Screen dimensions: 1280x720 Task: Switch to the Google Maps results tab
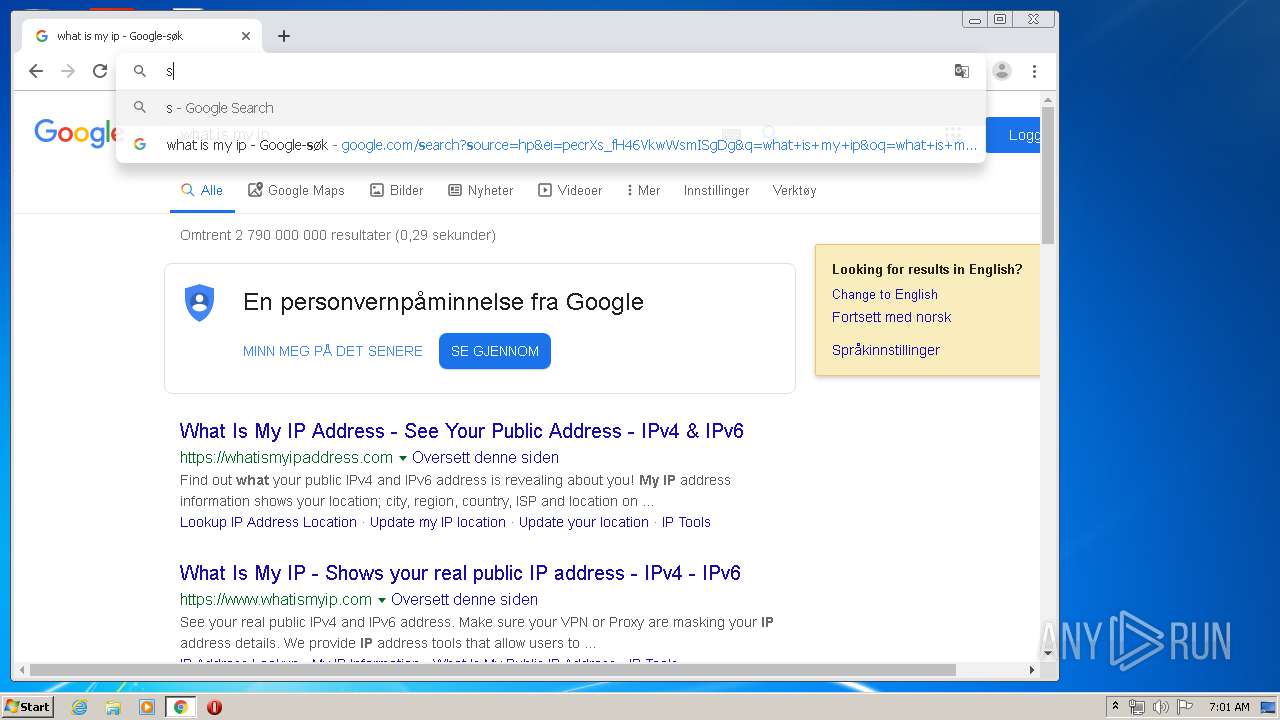click(296, 190)
